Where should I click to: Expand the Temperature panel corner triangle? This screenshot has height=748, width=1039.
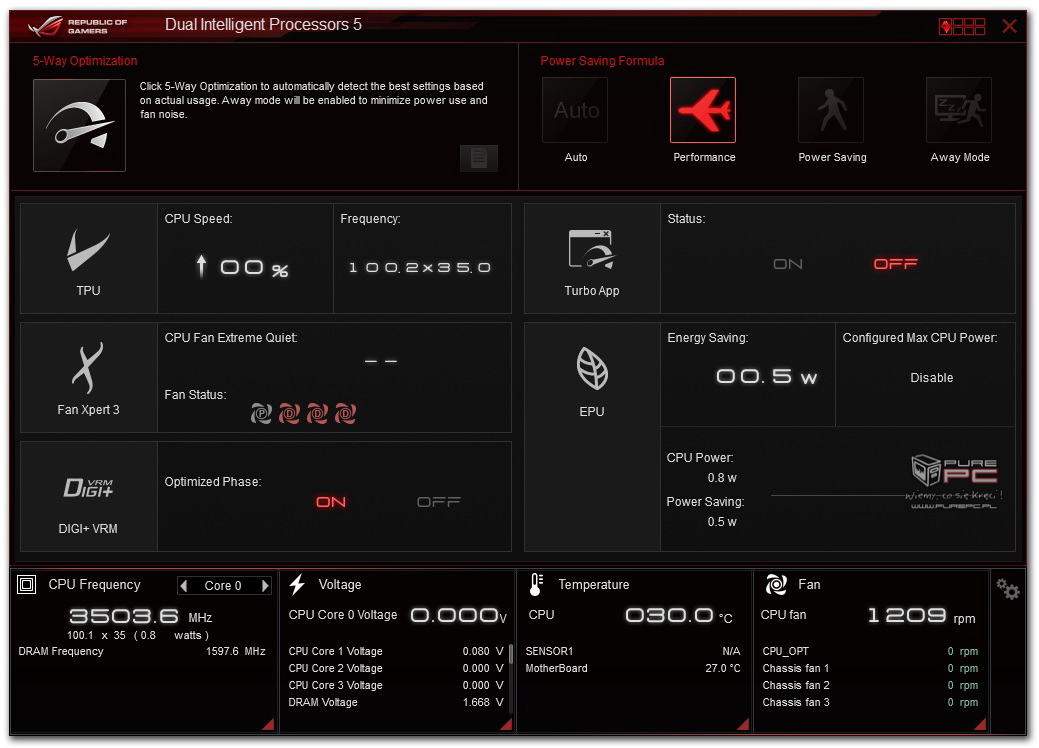743,724
